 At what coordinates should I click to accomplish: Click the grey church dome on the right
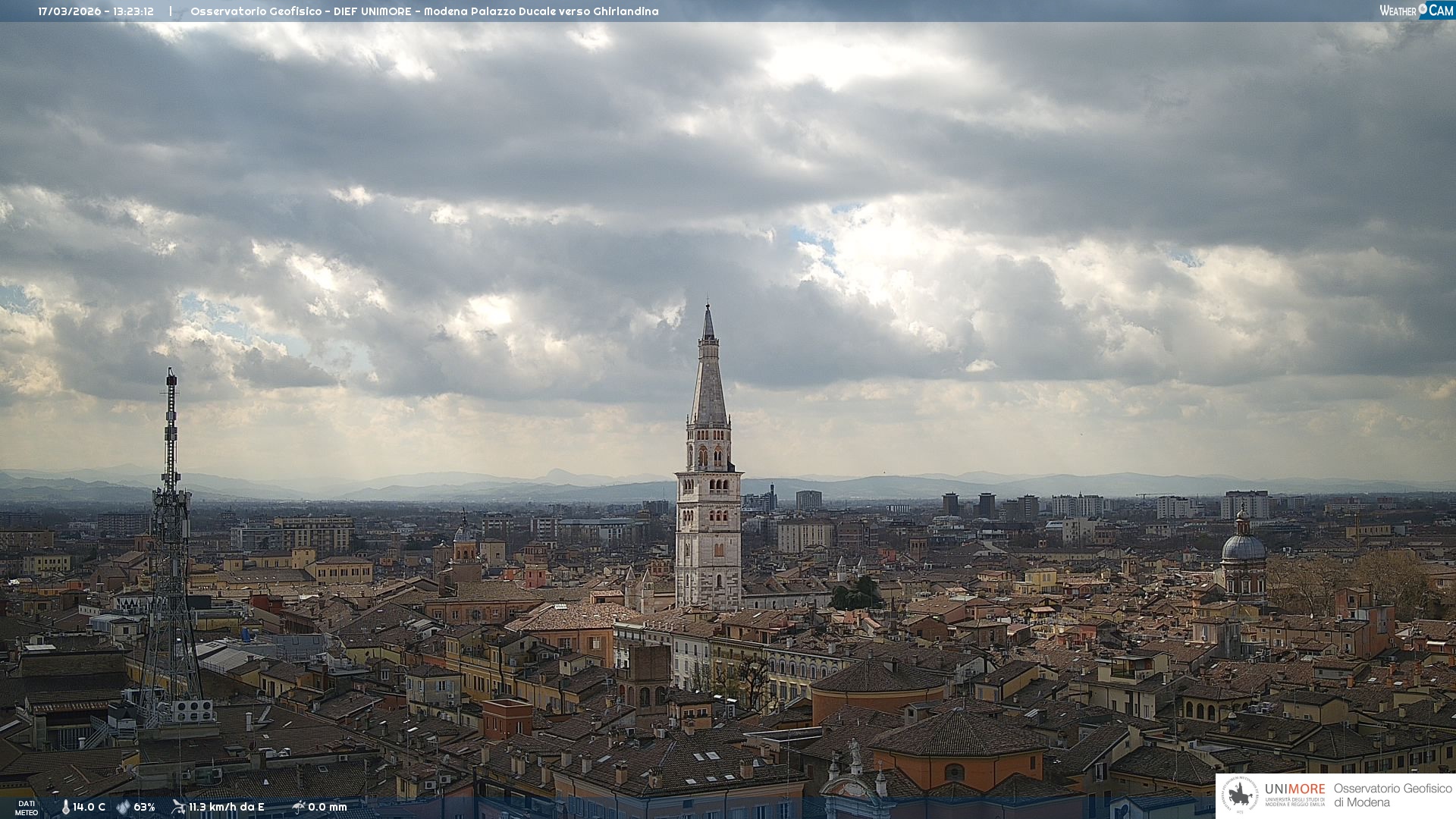click(1243, 548)
